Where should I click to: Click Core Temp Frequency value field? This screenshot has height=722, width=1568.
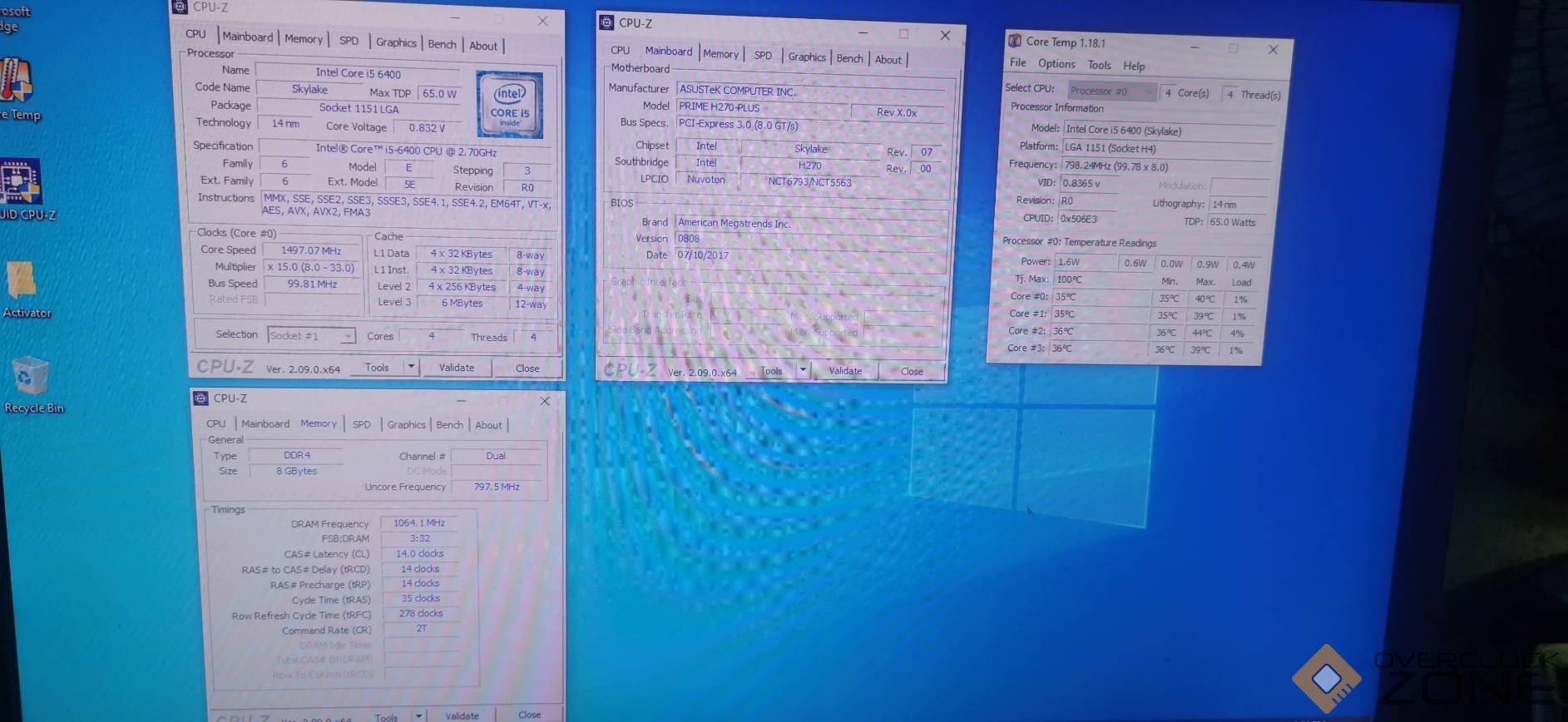pos(1167,166)
